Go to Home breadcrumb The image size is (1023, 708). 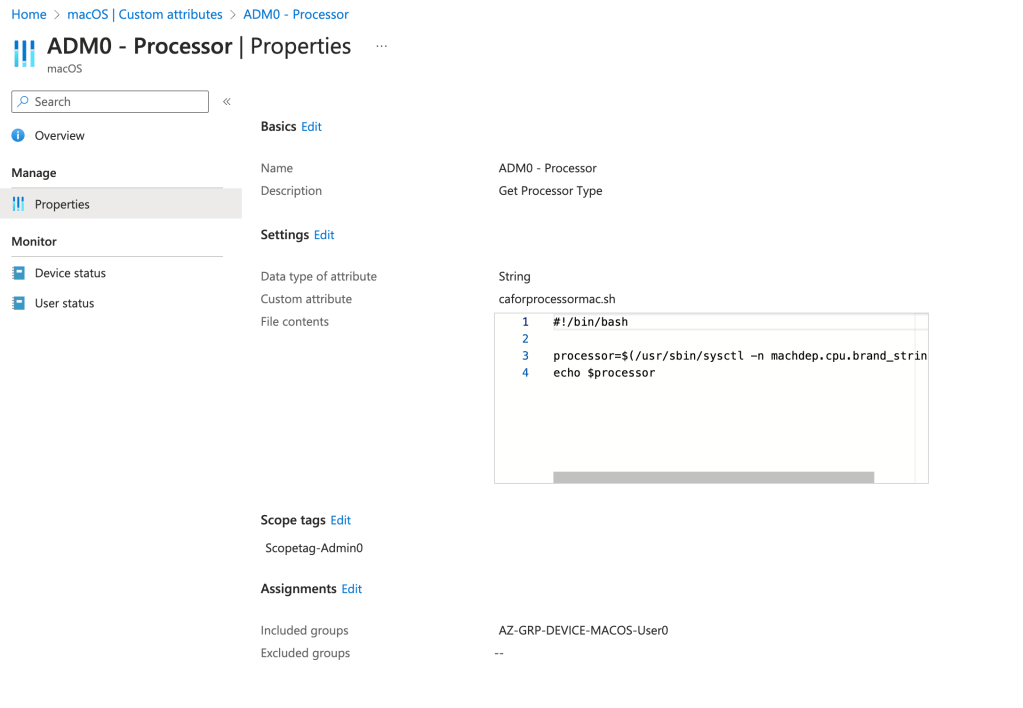[x=29, y=14]
